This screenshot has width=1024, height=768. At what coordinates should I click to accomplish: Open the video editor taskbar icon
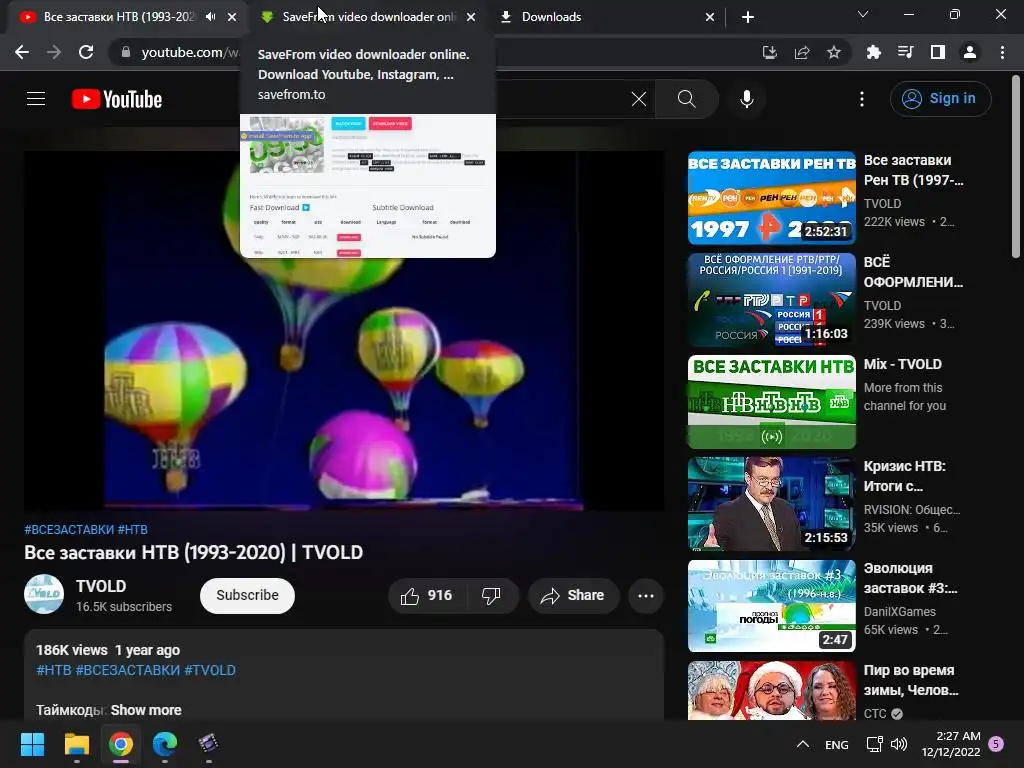[x=208, y=744]
